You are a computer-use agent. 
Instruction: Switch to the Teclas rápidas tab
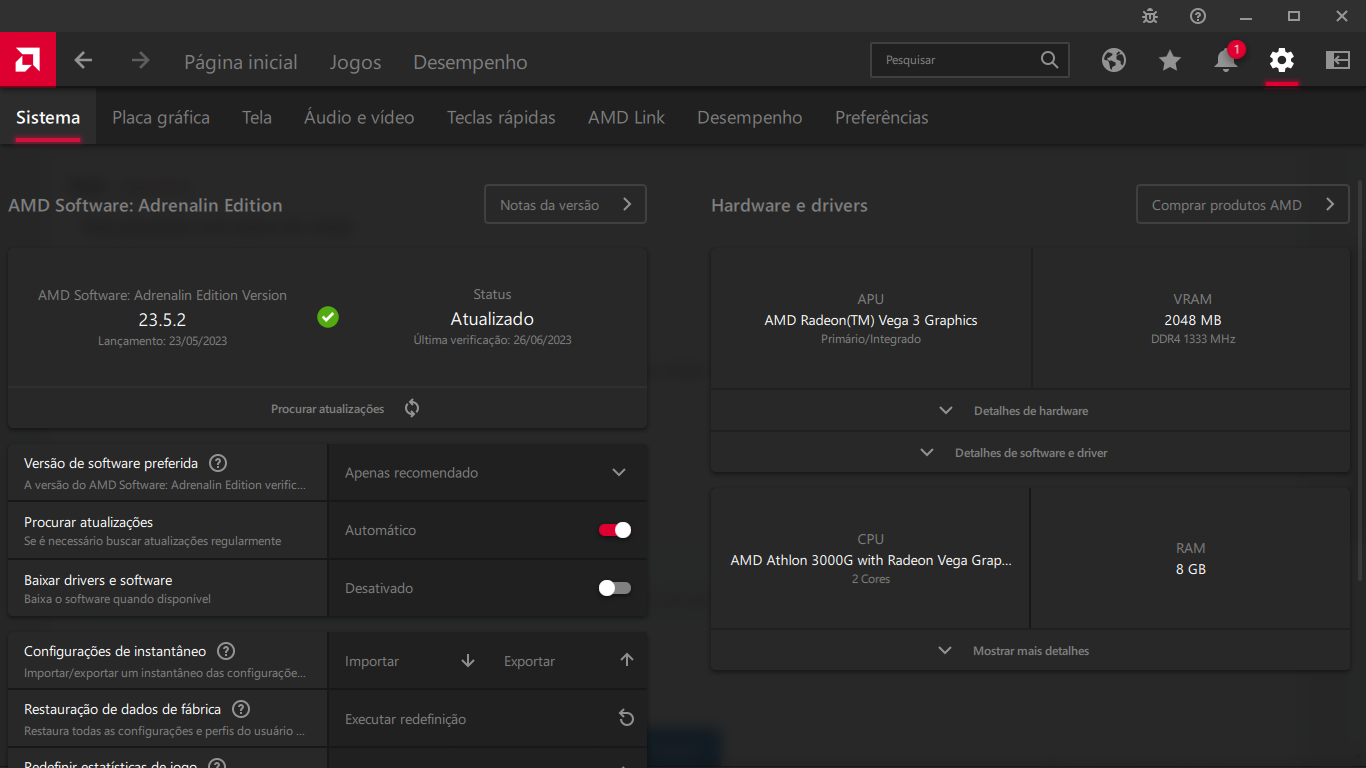[501, 117]
